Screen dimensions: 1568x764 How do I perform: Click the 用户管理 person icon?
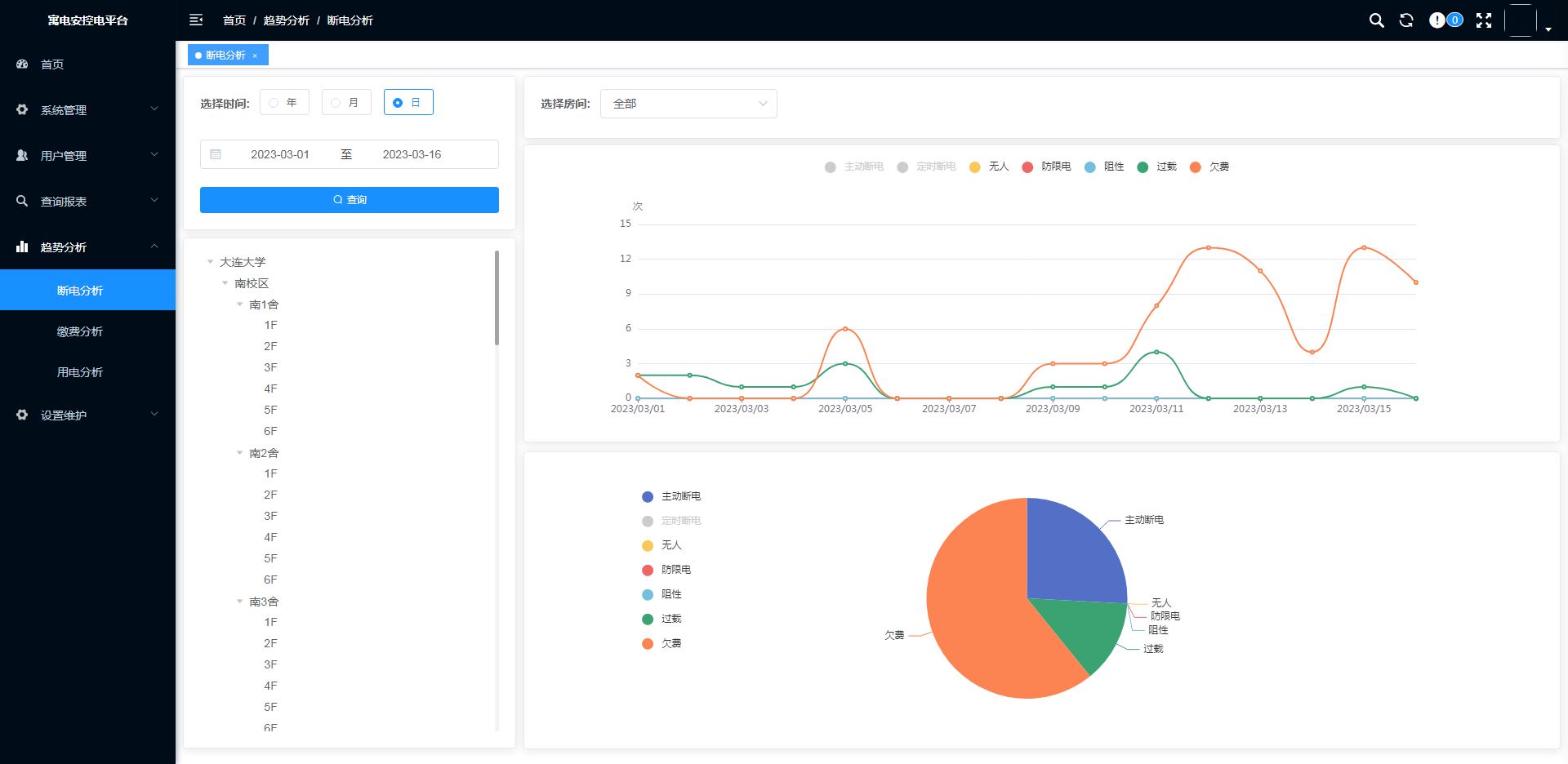(22, 155)
